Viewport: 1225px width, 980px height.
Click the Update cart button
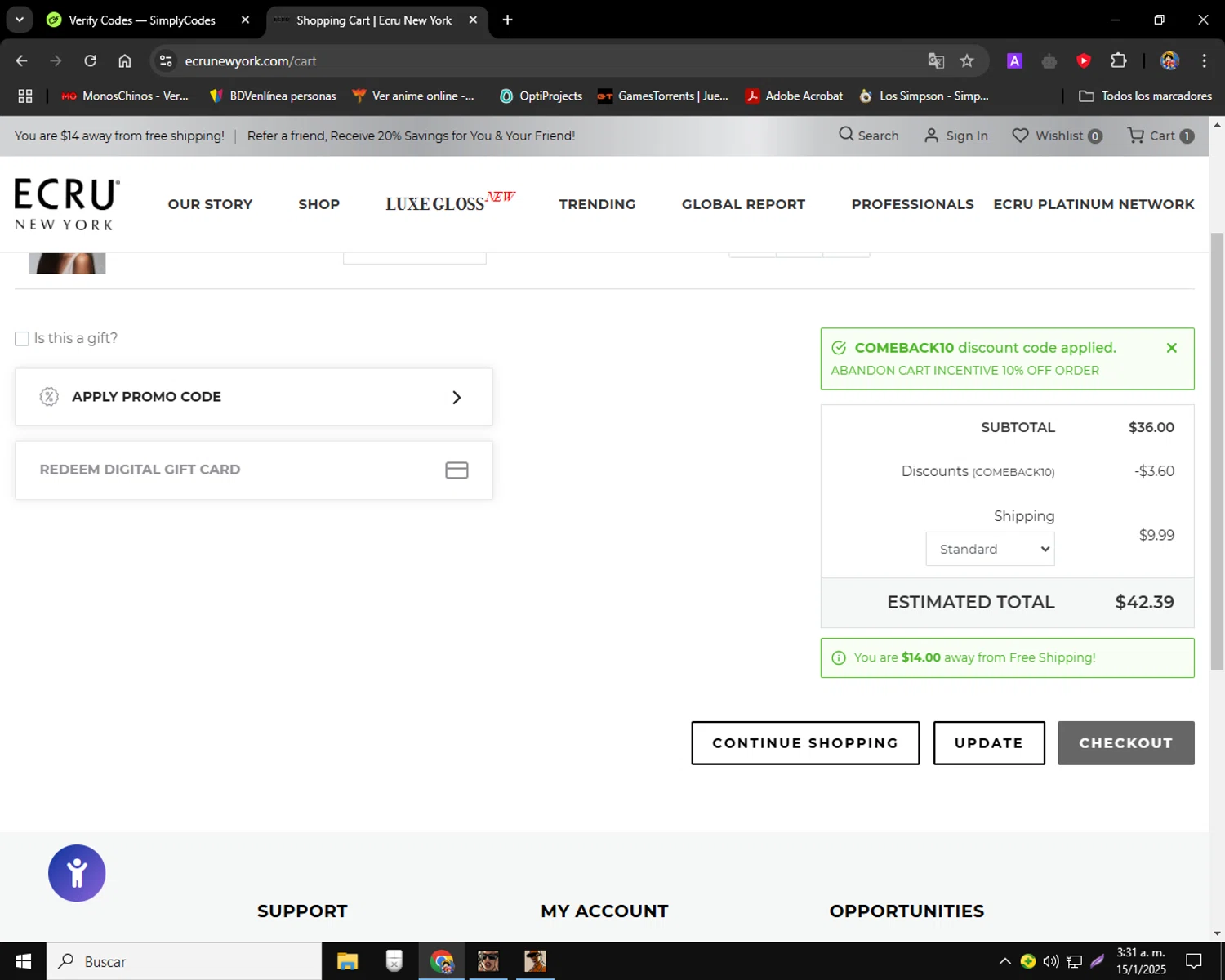[x=989, y=743]
